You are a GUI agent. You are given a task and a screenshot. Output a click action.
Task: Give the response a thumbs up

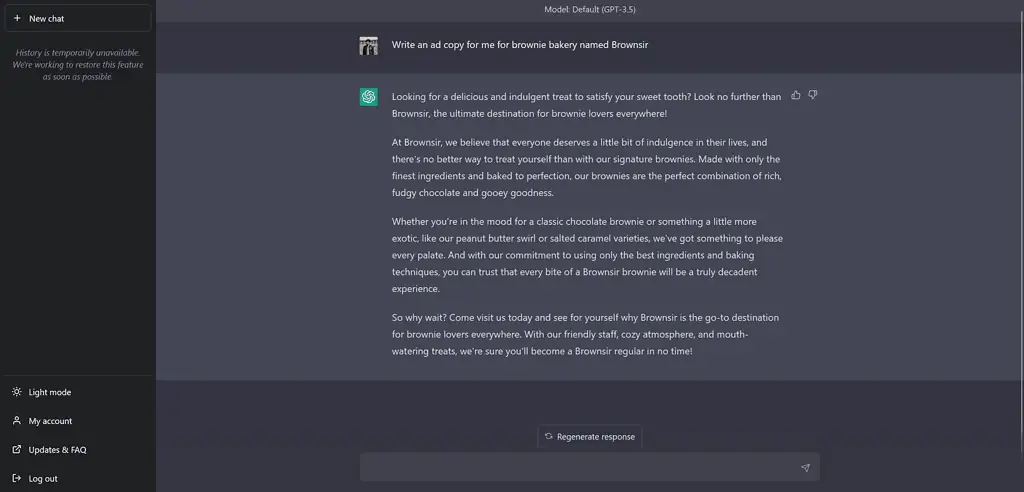click(x=796, y=95)
